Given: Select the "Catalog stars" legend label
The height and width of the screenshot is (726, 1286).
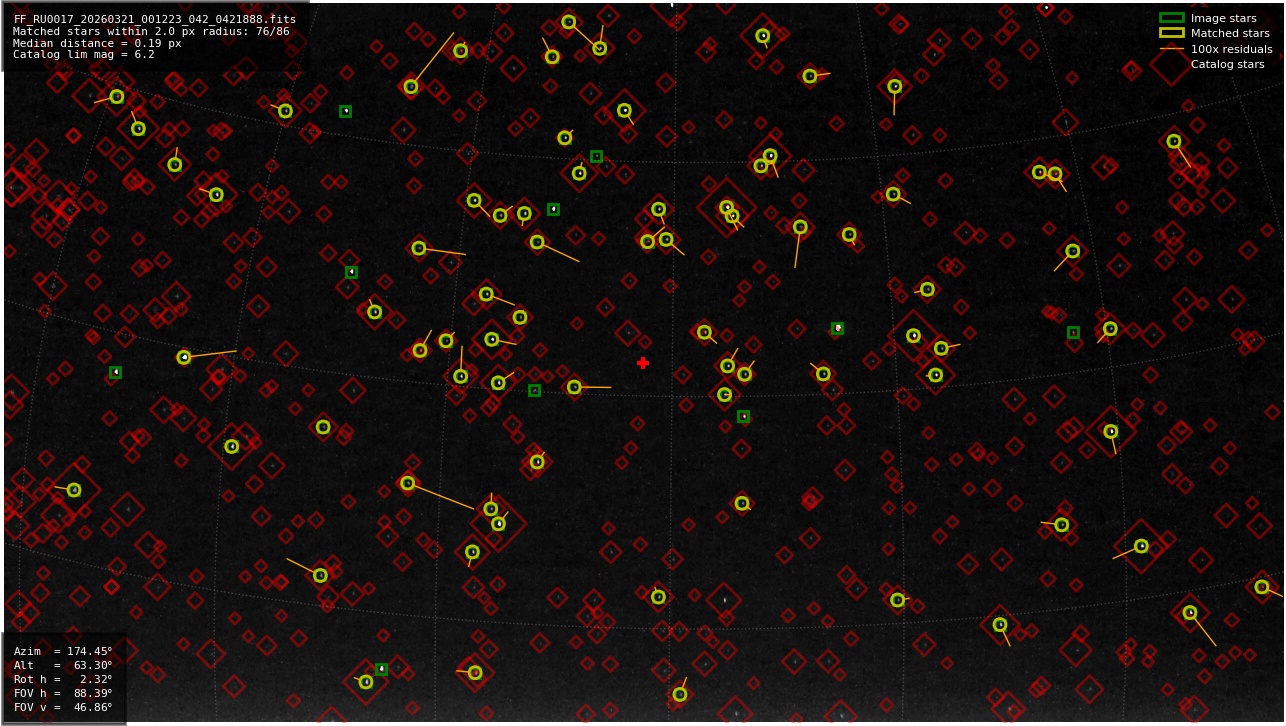Looking at the screenshot, I should click(1227, 64).
